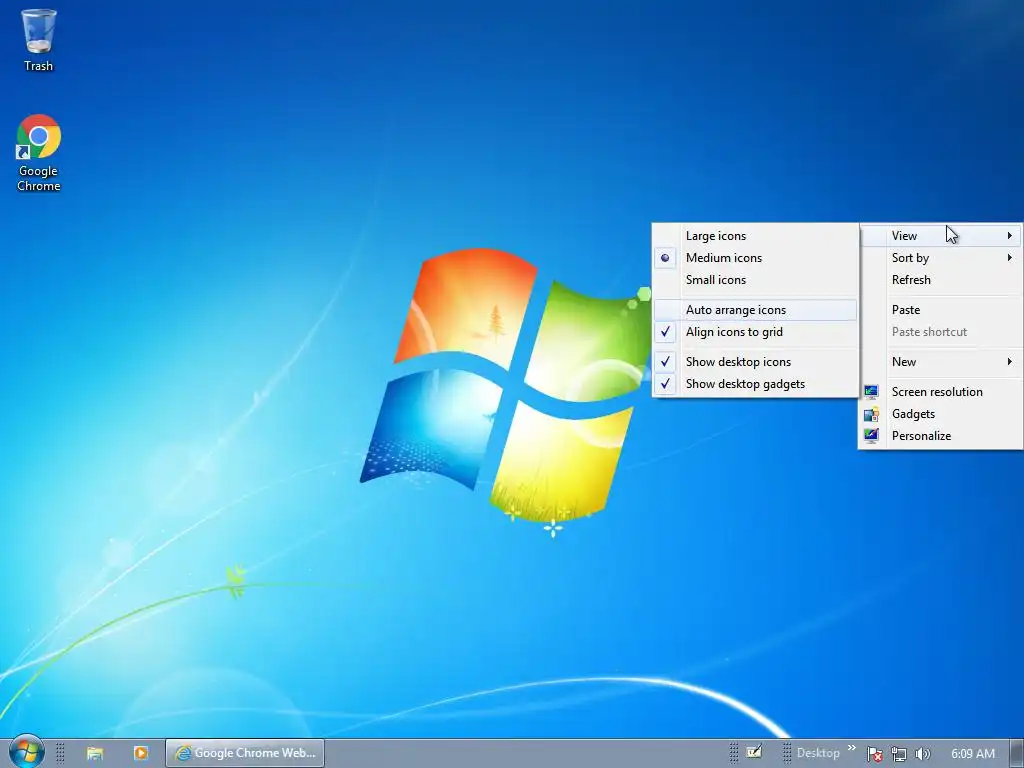Launch Windows Media Player from the taskbar
This screenshot has width=1024, height=768.
140,753
